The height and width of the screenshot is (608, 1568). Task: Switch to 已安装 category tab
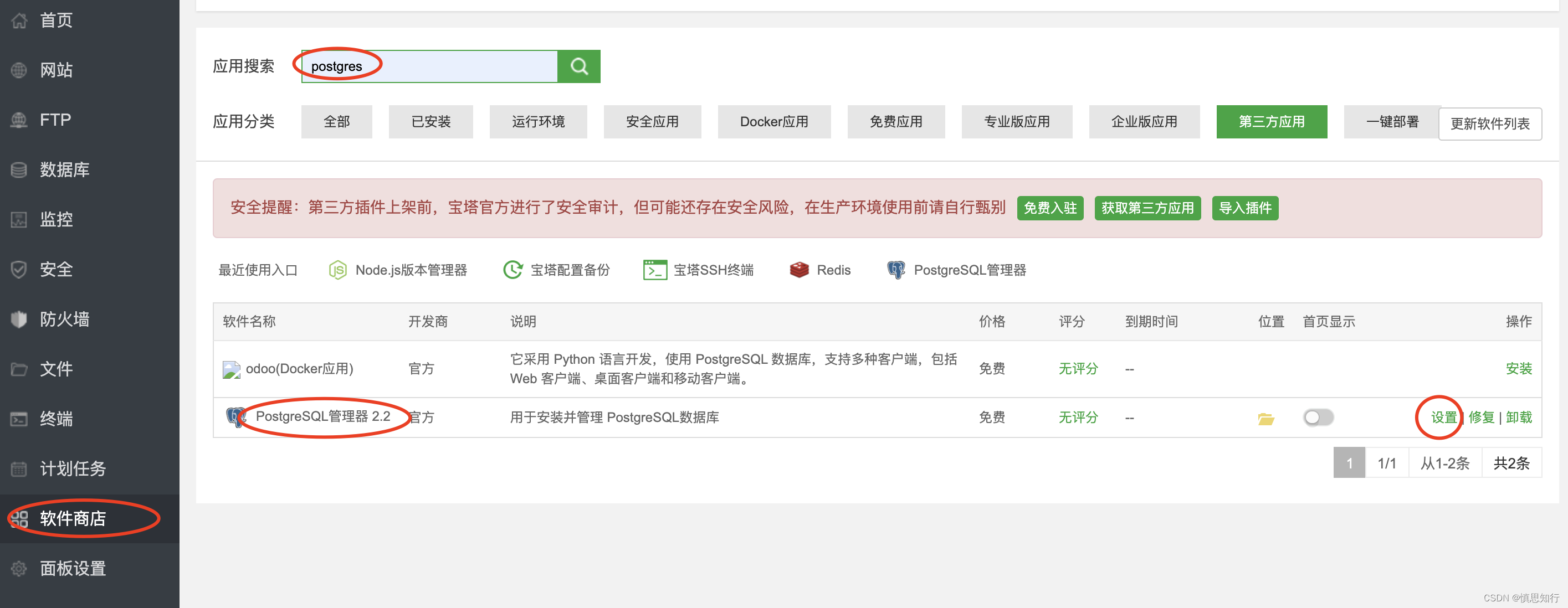coord(431,122)
